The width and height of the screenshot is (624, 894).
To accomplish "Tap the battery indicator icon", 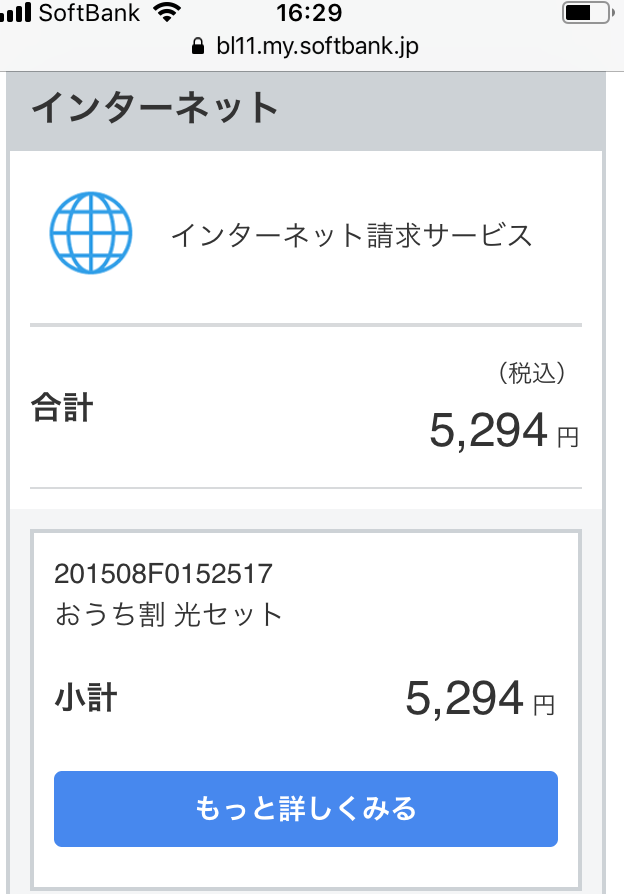I will (x=587, y=13).
